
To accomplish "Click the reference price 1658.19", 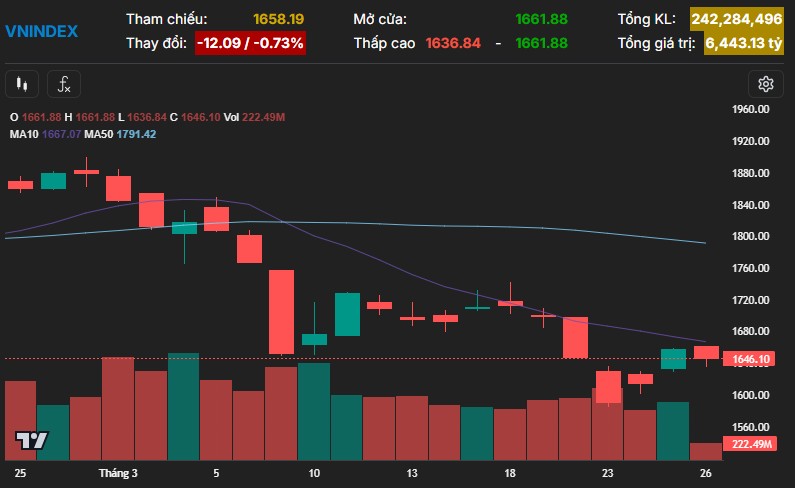I will 278,19.
